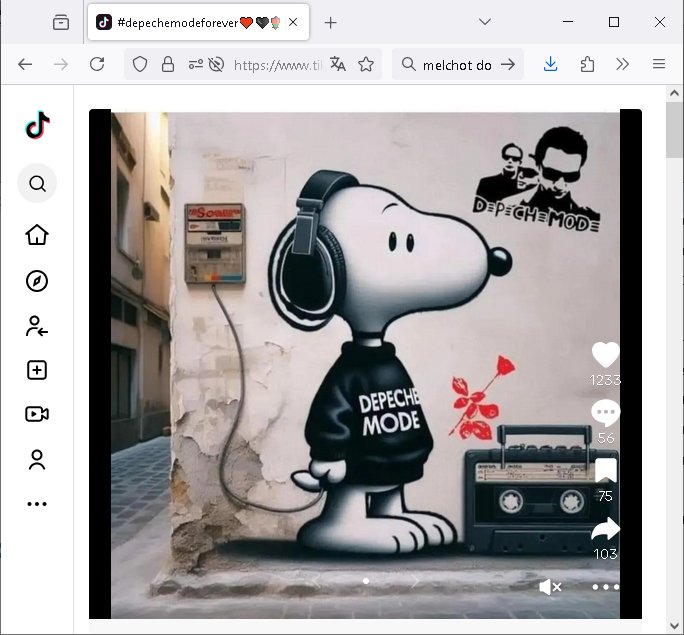Go to TikTok Home feed

point(37,235)
